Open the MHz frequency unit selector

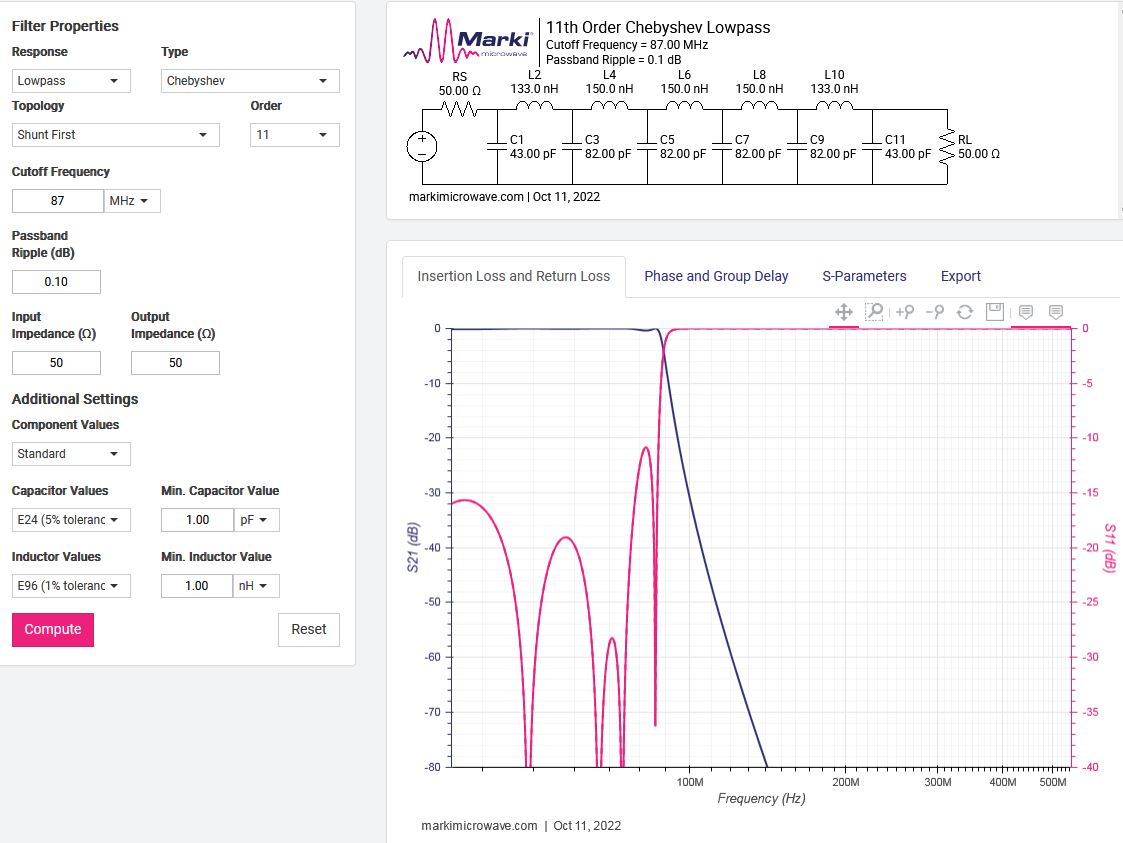coord(132,201)
